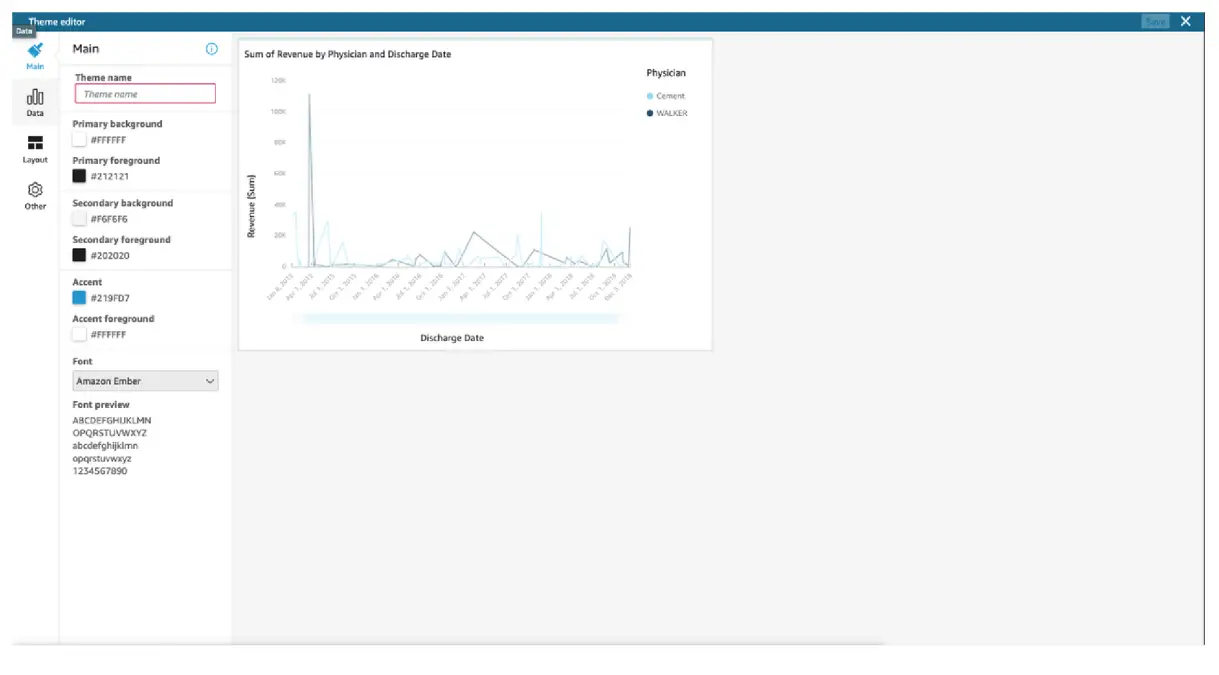The image size is (1219, 675).
Task: Open the Other theme settings tab
Action: pyautogui.click(x=35, y=195)
